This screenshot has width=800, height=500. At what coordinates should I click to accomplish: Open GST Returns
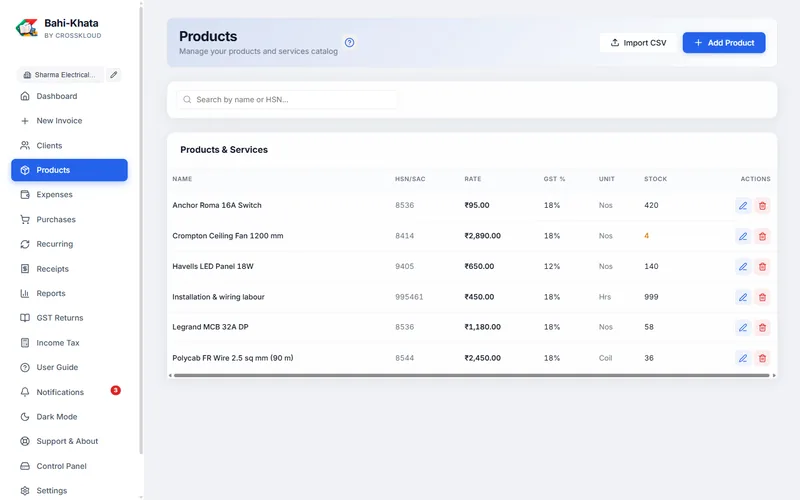pos(69,318)
